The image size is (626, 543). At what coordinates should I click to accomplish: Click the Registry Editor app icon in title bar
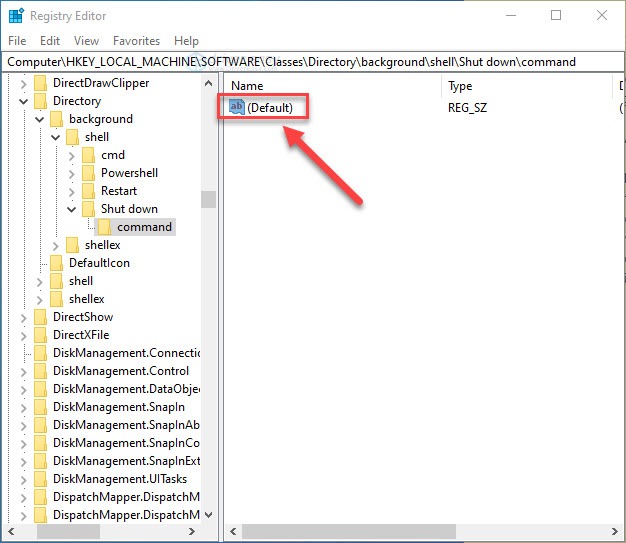coord(16,16)
